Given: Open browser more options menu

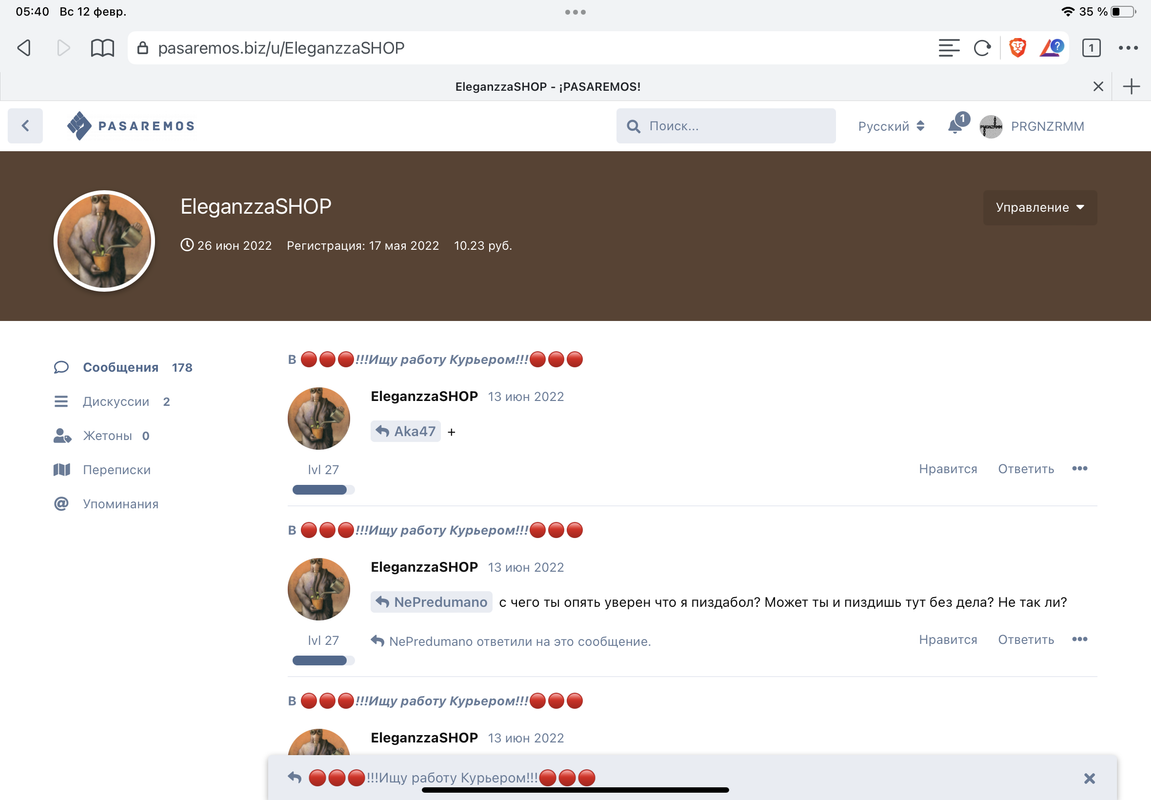Looking at the screenshot, I should 1128,48.
